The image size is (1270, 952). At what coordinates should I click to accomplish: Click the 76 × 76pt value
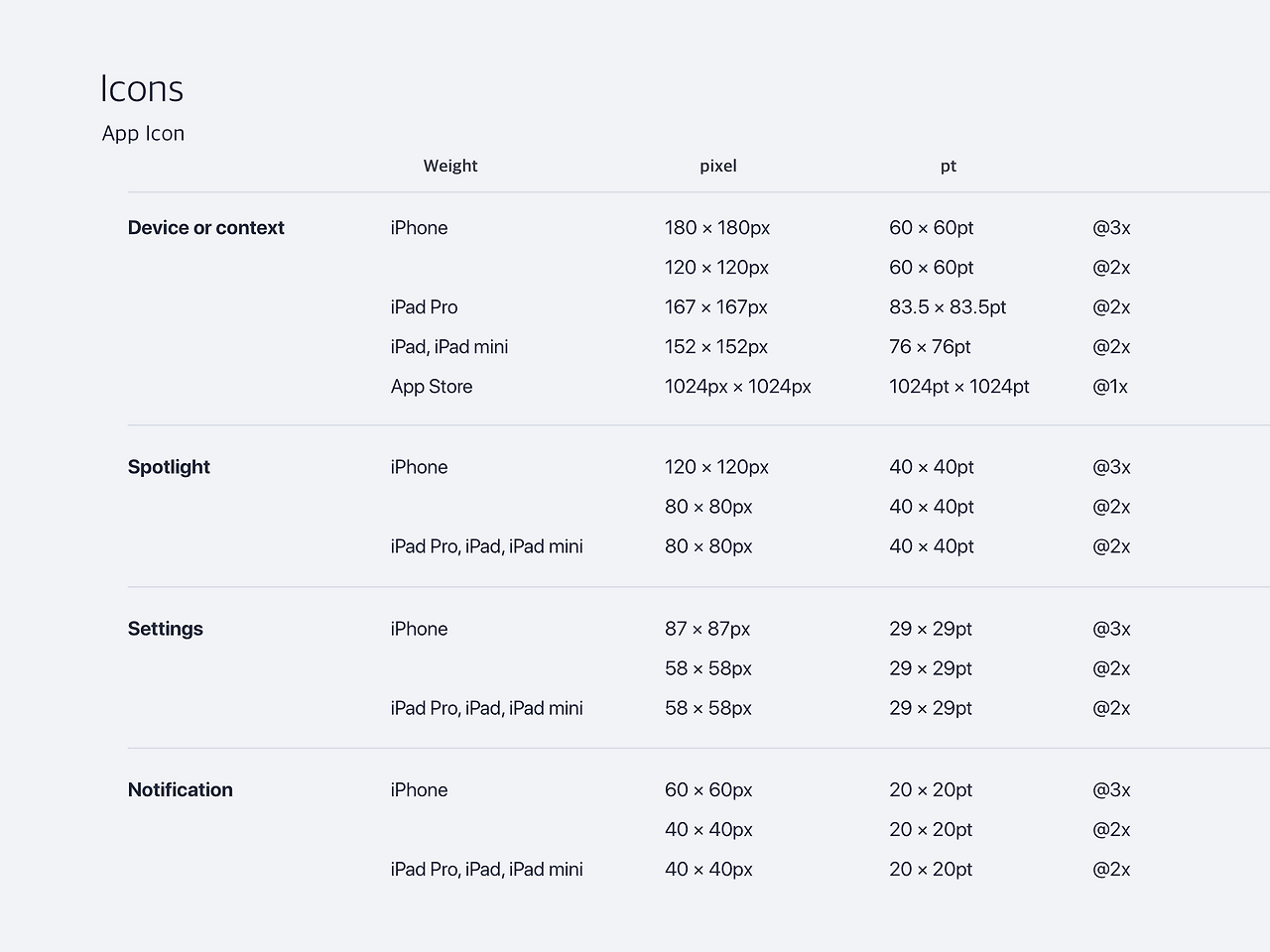pos(930,347)
